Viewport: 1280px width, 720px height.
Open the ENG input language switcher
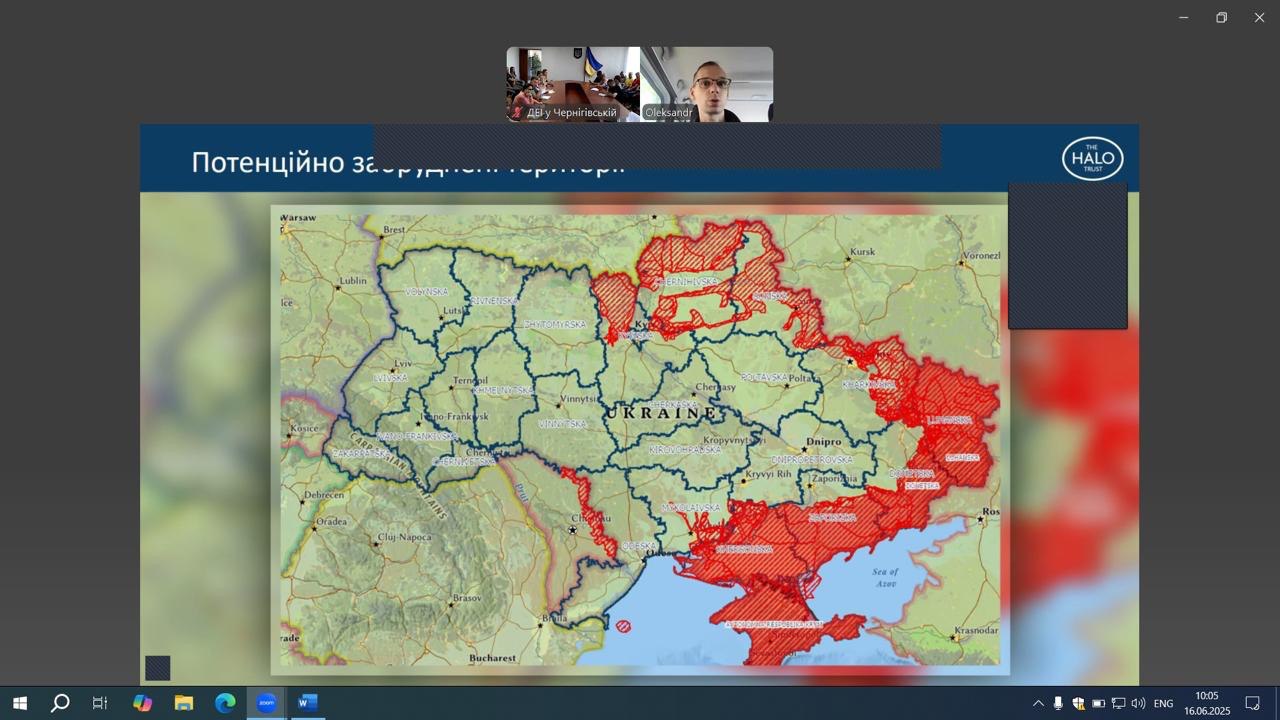(x=1163, y=704)
